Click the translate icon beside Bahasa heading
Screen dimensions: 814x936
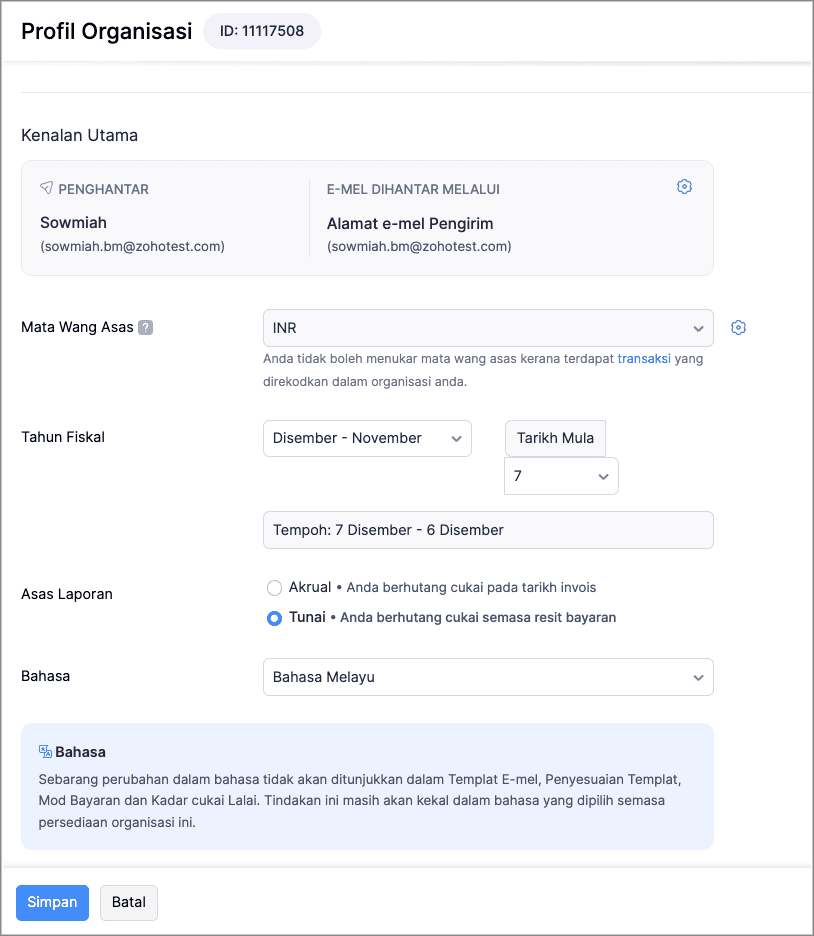pos(45,751)
